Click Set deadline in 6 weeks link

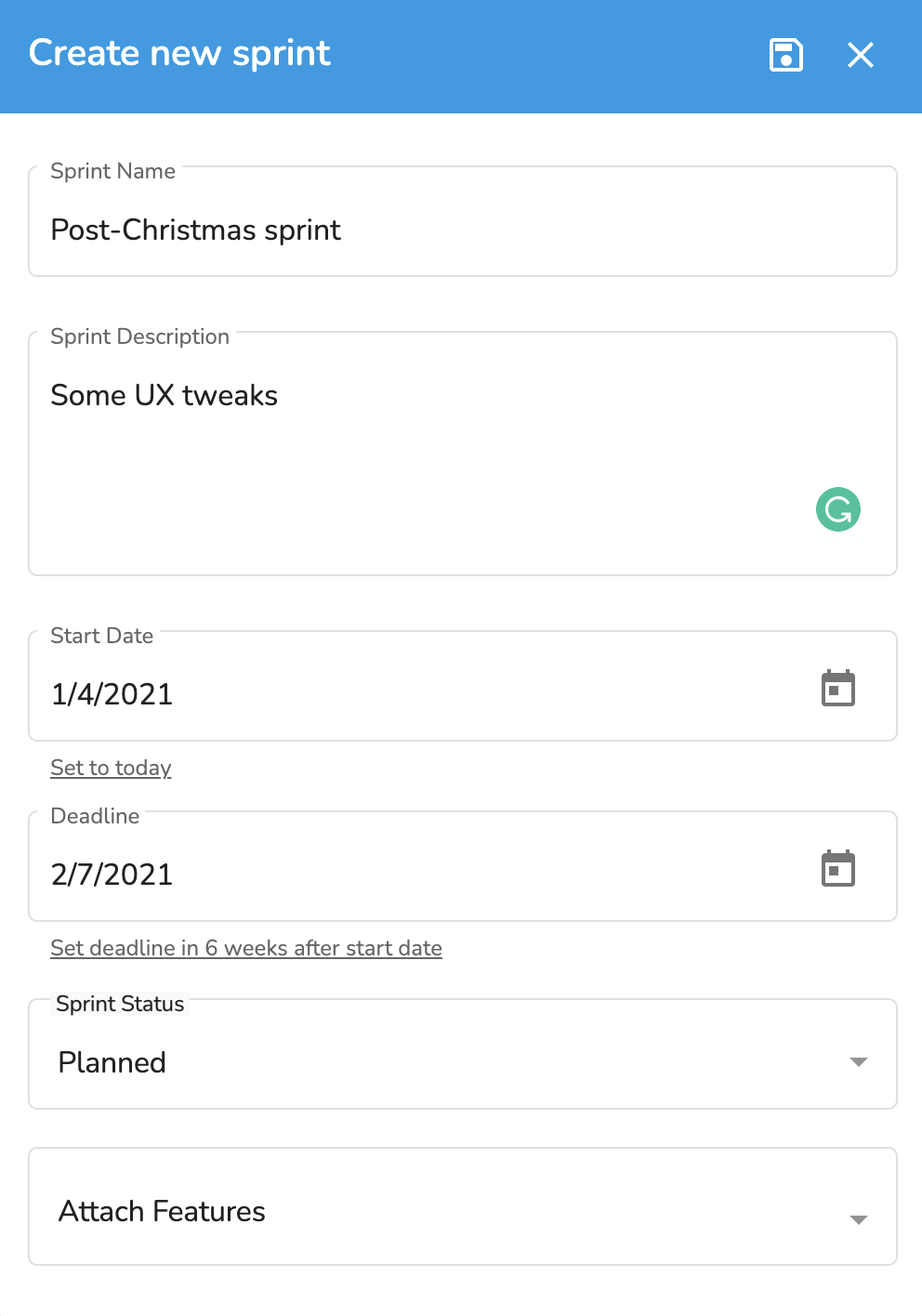pyautogui.click(x=246, y=948)
